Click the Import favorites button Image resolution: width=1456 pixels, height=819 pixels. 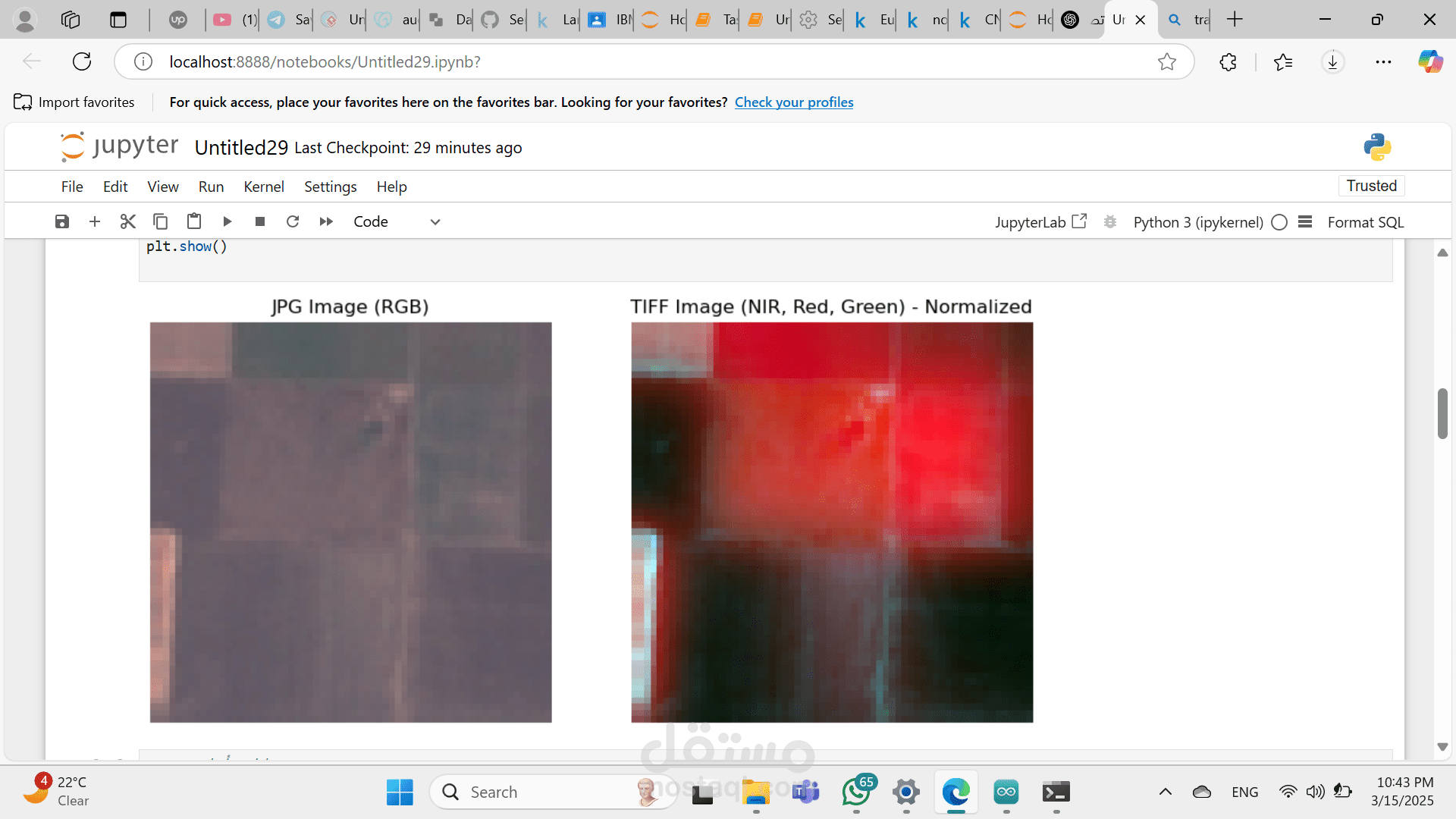tap(74, 102)
